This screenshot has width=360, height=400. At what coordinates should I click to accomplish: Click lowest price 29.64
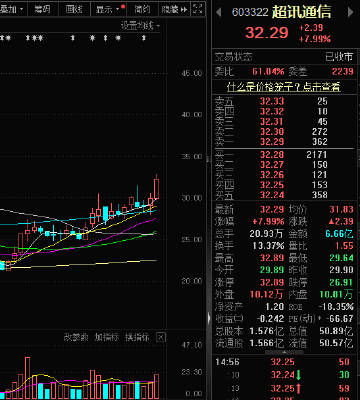coord(341,258)
